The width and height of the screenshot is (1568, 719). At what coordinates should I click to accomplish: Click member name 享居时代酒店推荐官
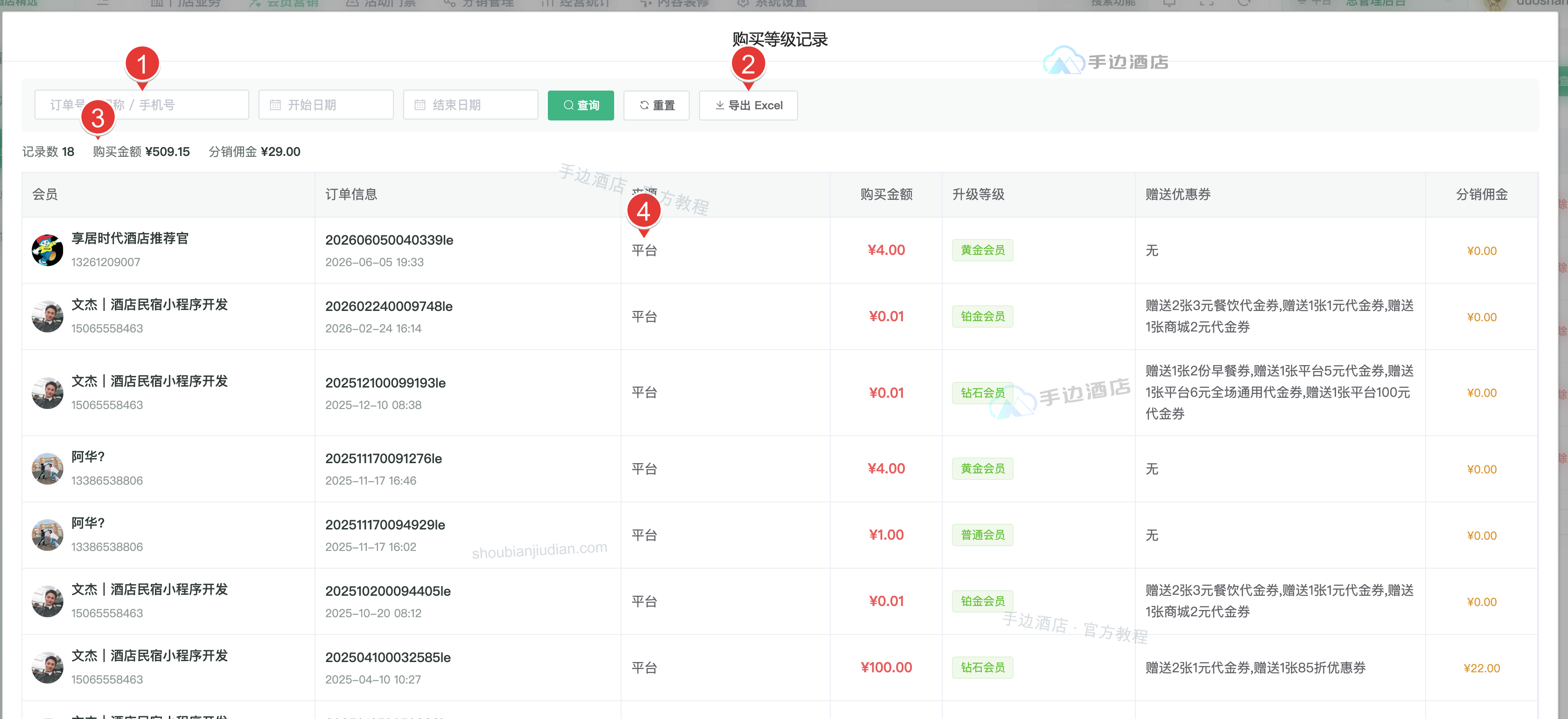[x=130, y=238]
